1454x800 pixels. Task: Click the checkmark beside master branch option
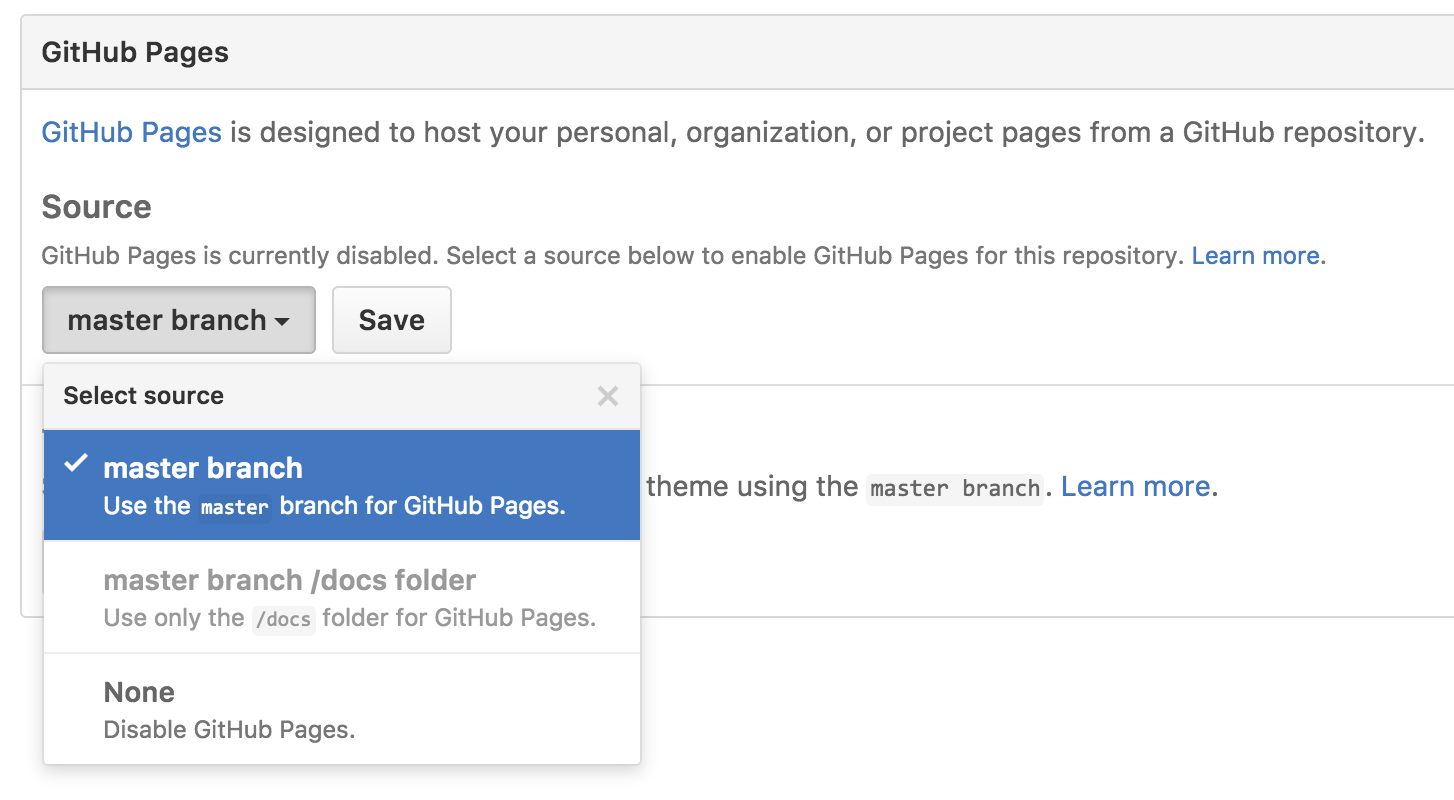click(x=75, y=463)
